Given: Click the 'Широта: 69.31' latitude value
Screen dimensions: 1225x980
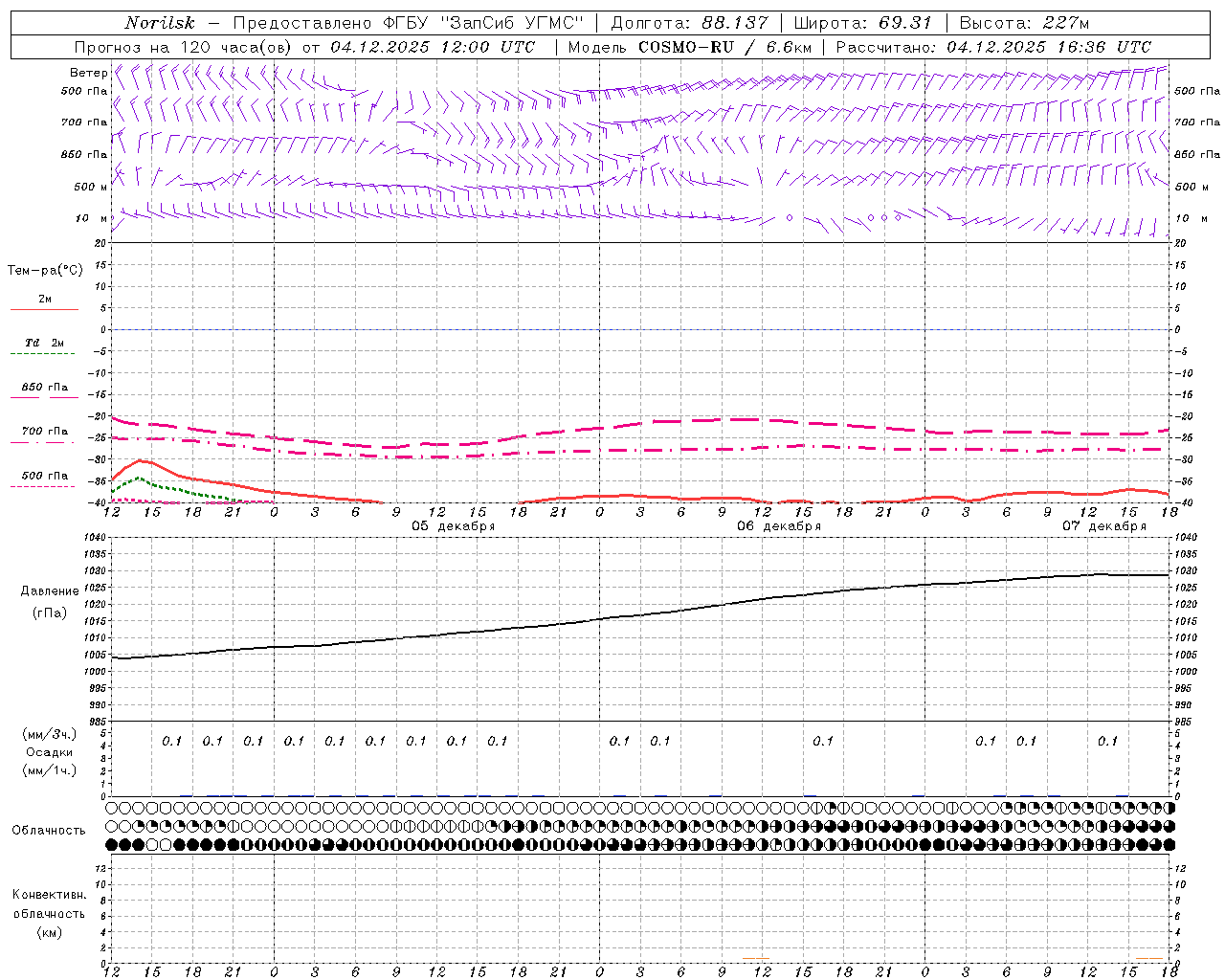Looking at the screenshot, I should [x=863, y=23].
